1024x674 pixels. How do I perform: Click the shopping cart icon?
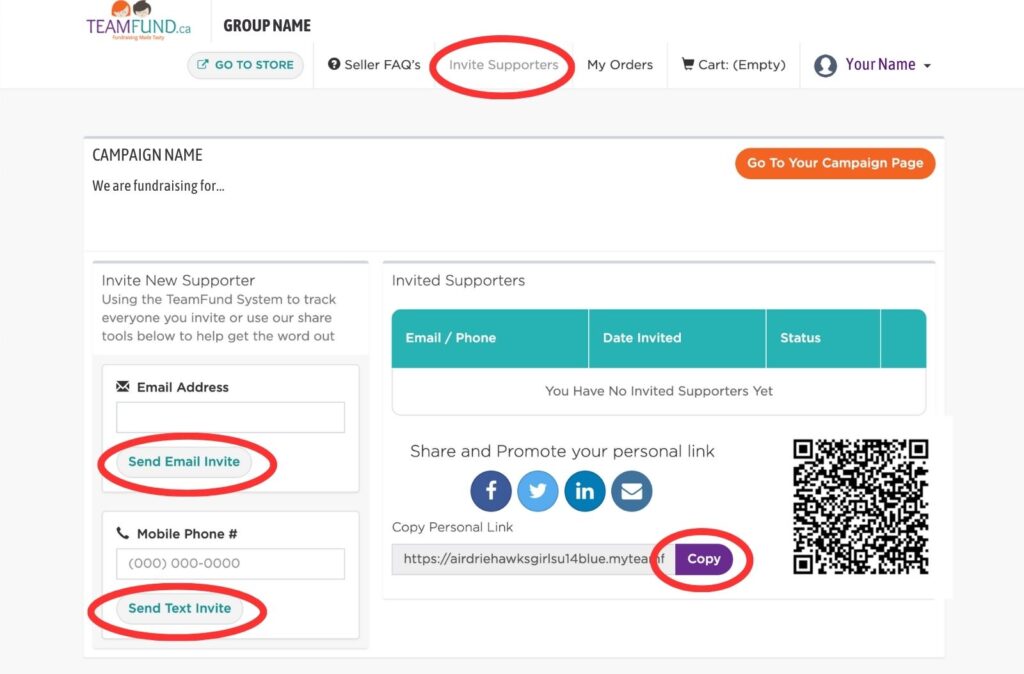coord(688,65)
